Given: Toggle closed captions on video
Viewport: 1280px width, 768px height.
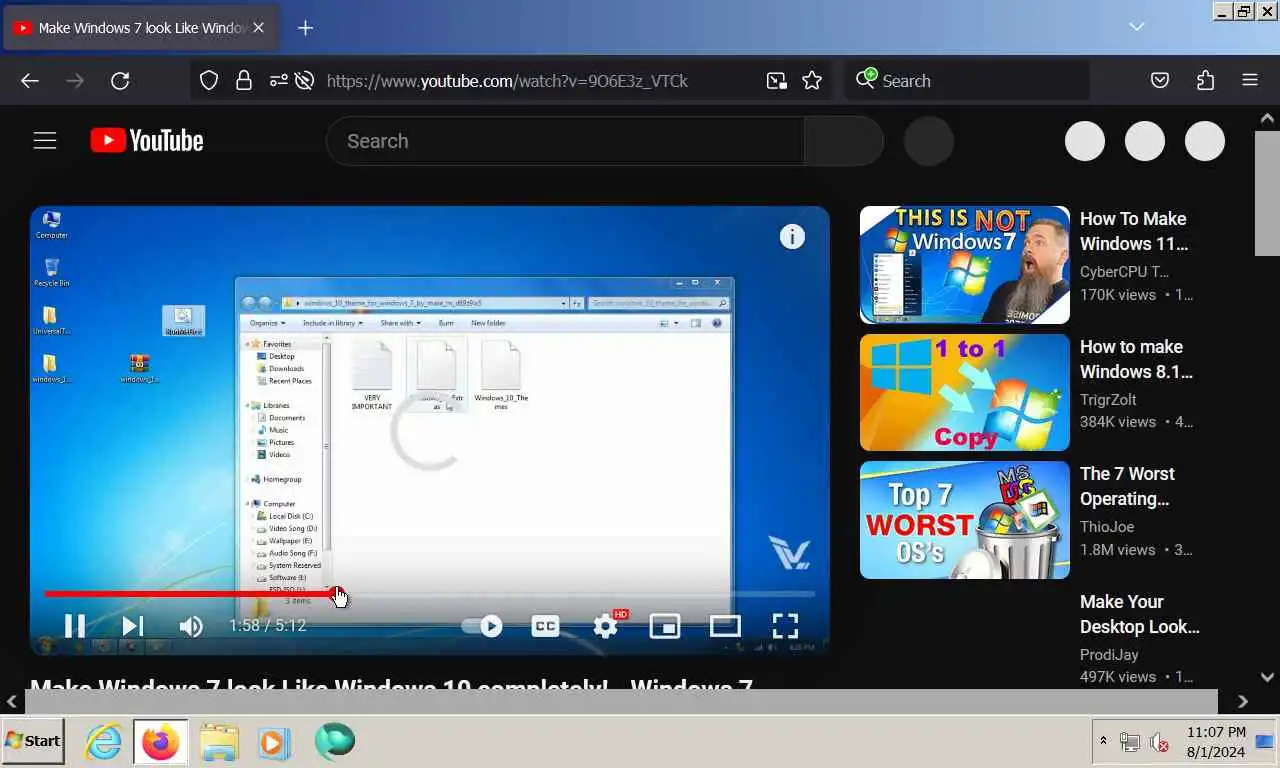Looking at the screenshot, I should coord(545,626).
